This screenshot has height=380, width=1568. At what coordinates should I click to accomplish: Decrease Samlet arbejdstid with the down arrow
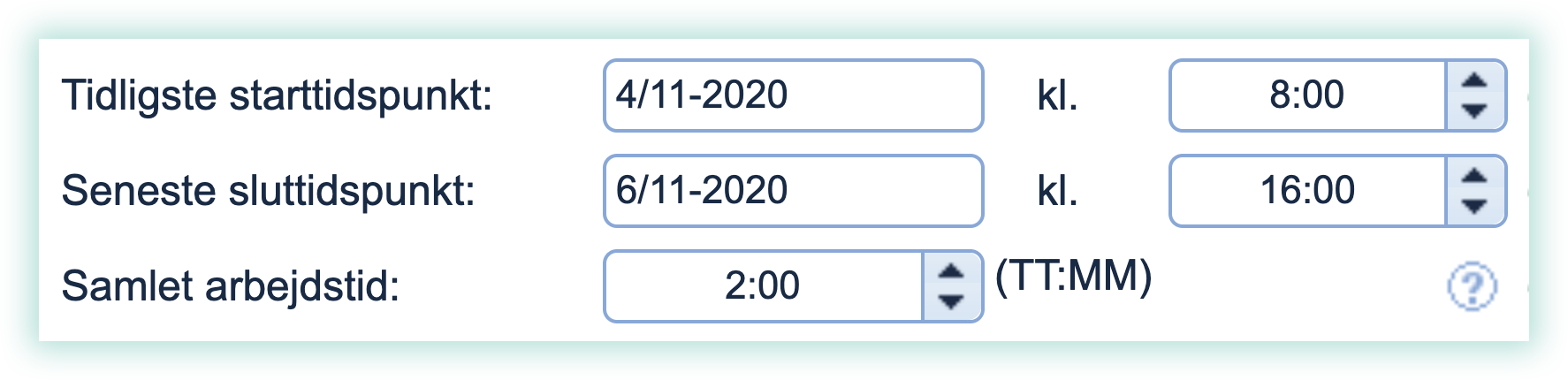coord(950,302)
